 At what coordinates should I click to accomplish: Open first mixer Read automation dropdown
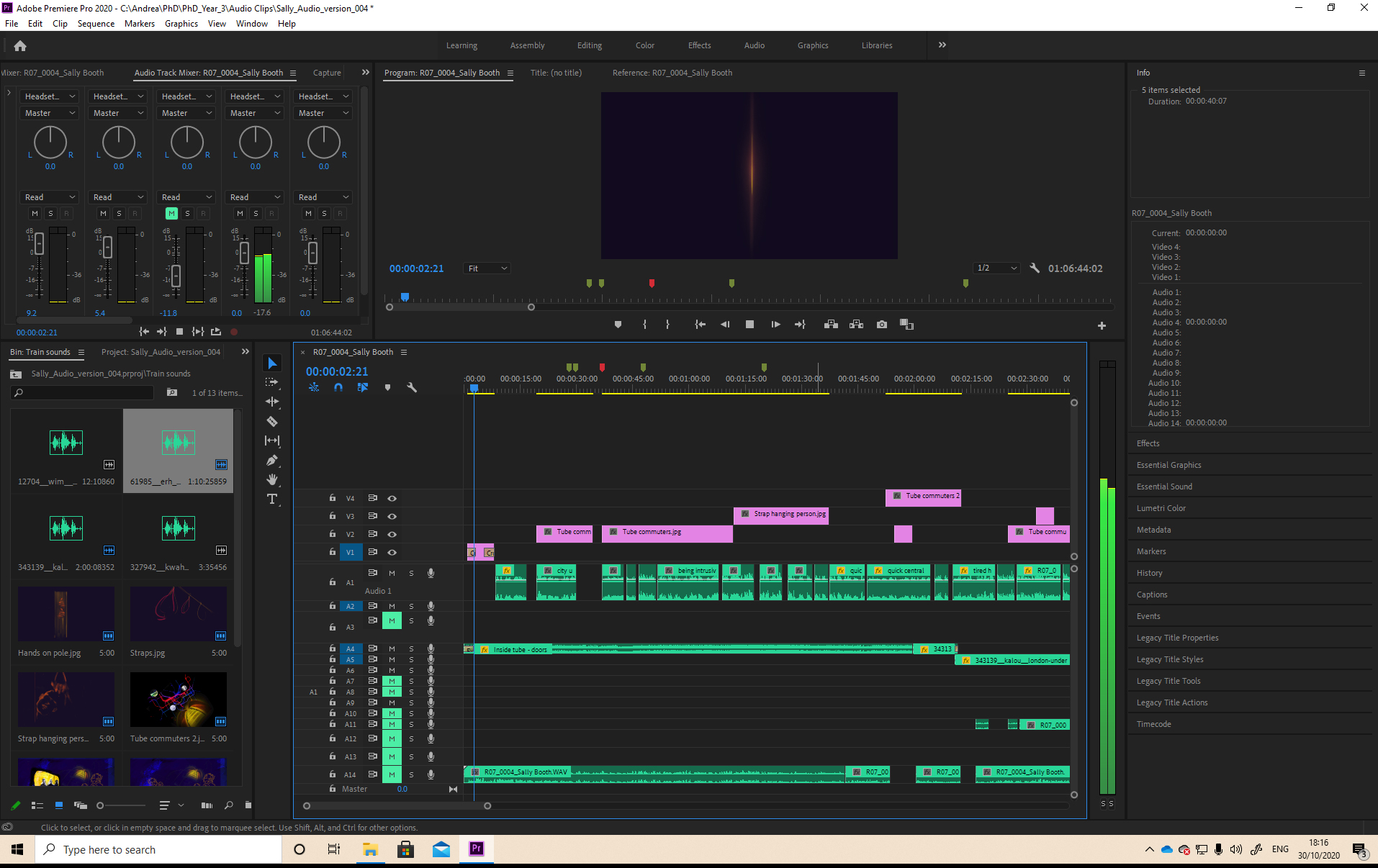[50, 197]
